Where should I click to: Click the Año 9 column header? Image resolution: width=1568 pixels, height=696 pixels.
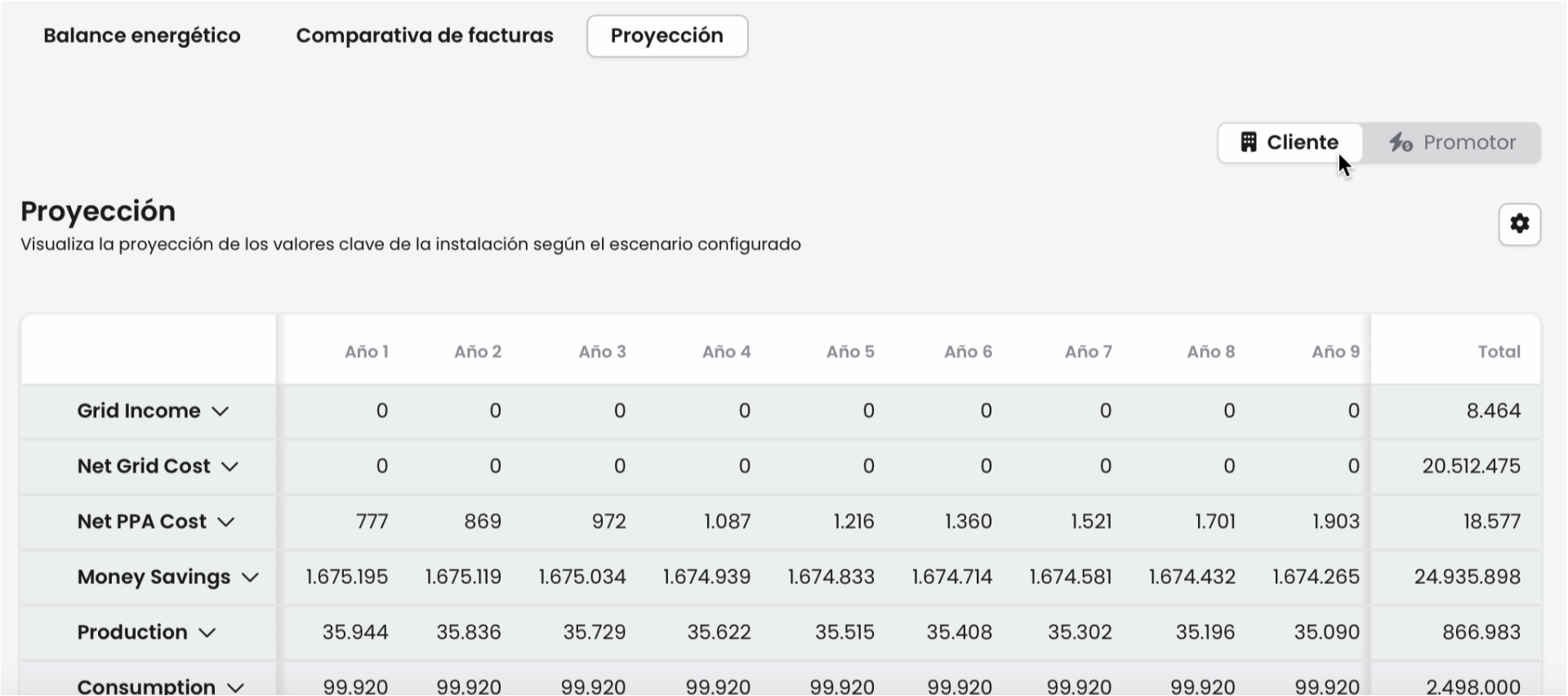(x=1335, y=352)
